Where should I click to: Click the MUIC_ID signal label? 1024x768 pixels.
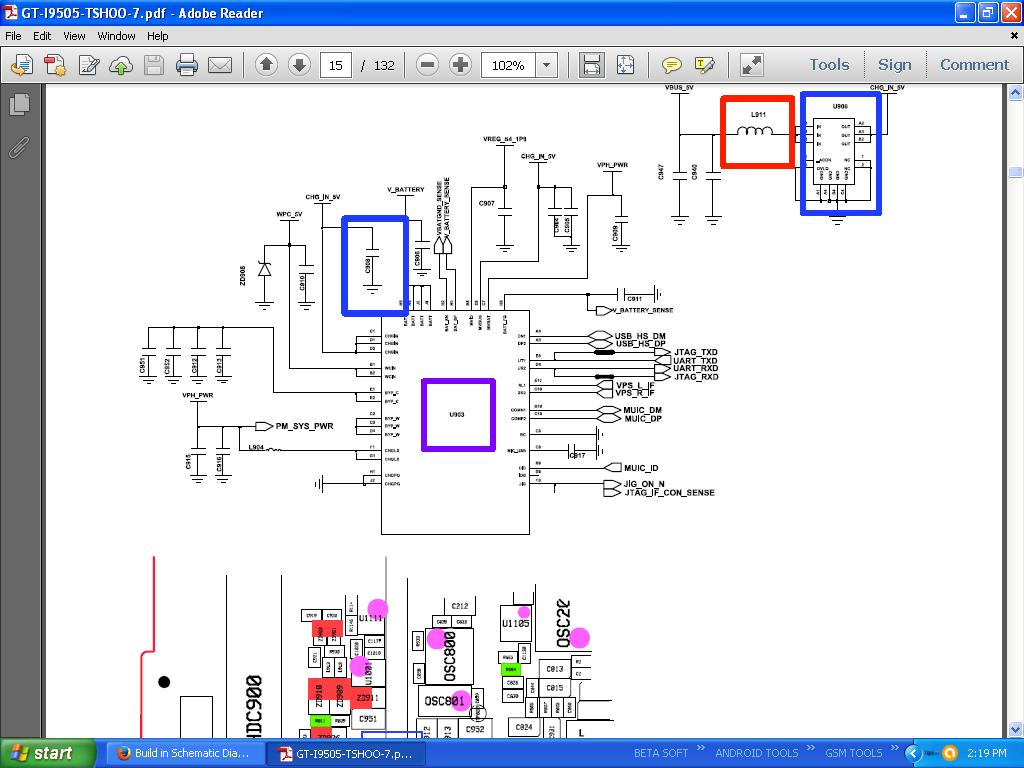tap(641, 468)
